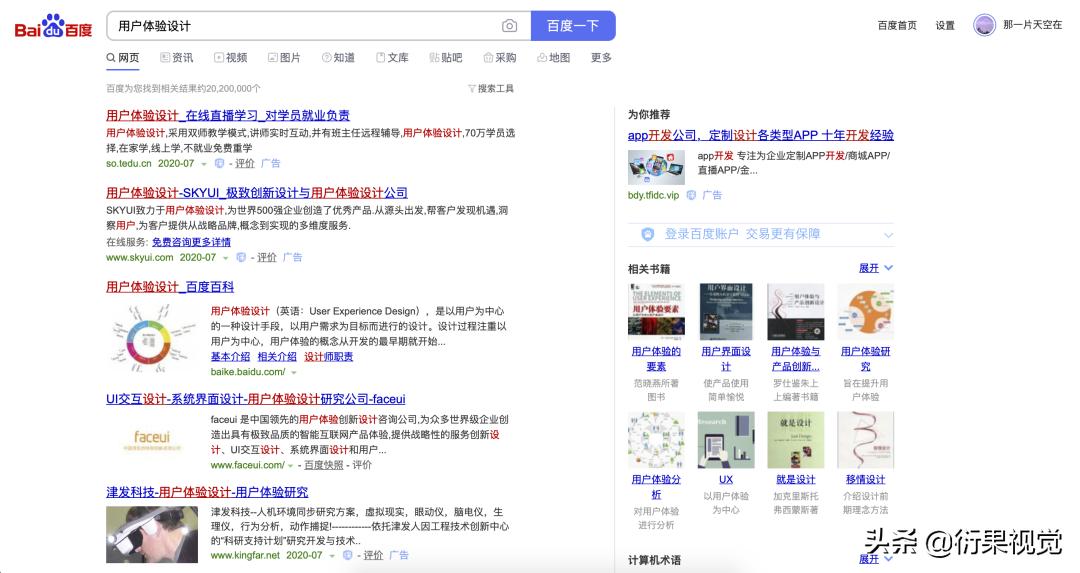Viewport: 1080px width, 573px height.
Task: Open 基本介绍 sublink
Action: [230, 357]
